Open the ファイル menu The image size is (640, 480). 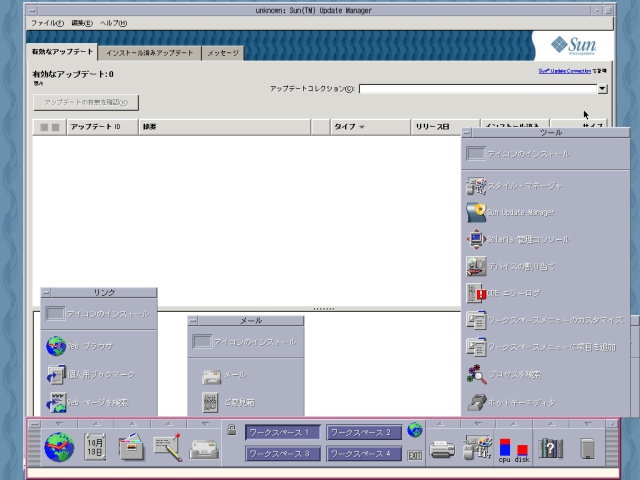[x=47, y=23]
